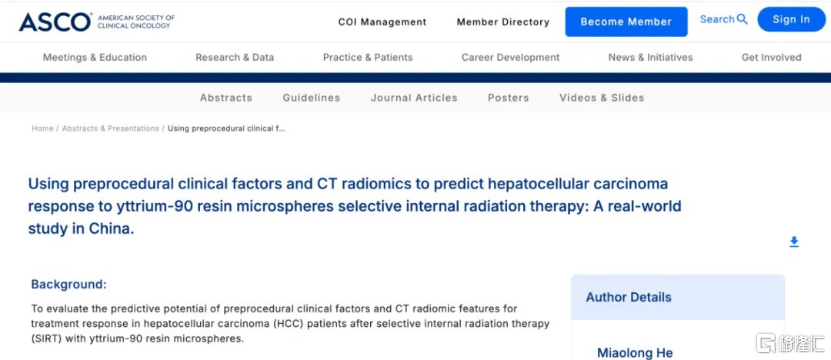Click the Search magnifier icon

pyautogui.click(x=742, y=20)
